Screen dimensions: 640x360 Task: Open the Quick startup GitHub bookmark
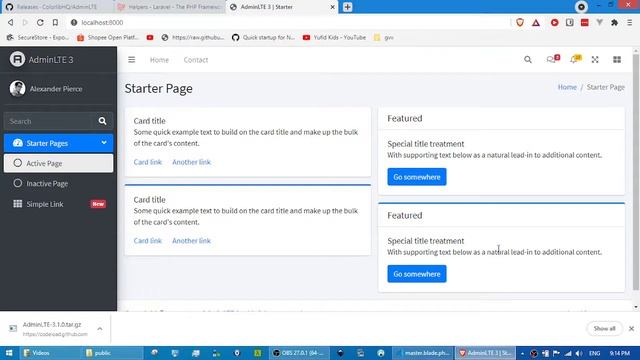pos(263,37)
